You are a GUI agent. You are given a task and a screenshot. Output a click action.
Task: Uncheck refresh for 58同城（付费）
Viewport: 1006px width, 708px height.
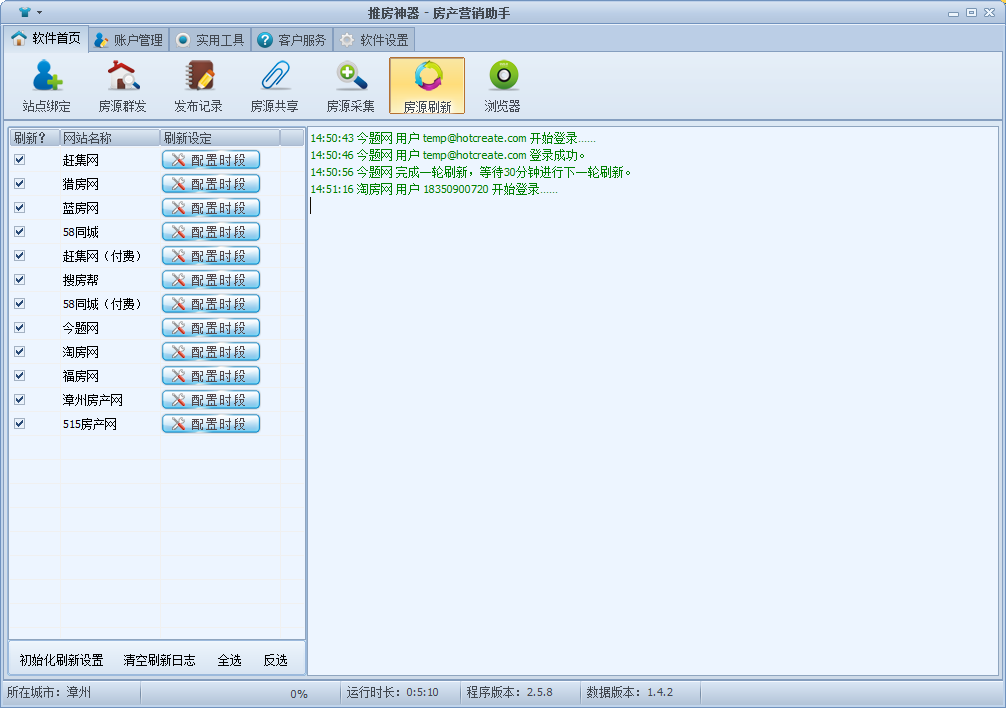[x=20, y=303]
